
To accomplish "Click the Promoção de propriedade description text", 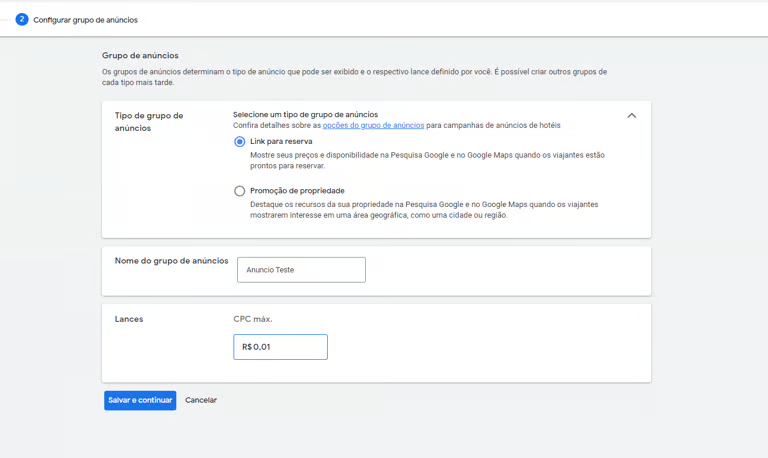I will point(424,210).
